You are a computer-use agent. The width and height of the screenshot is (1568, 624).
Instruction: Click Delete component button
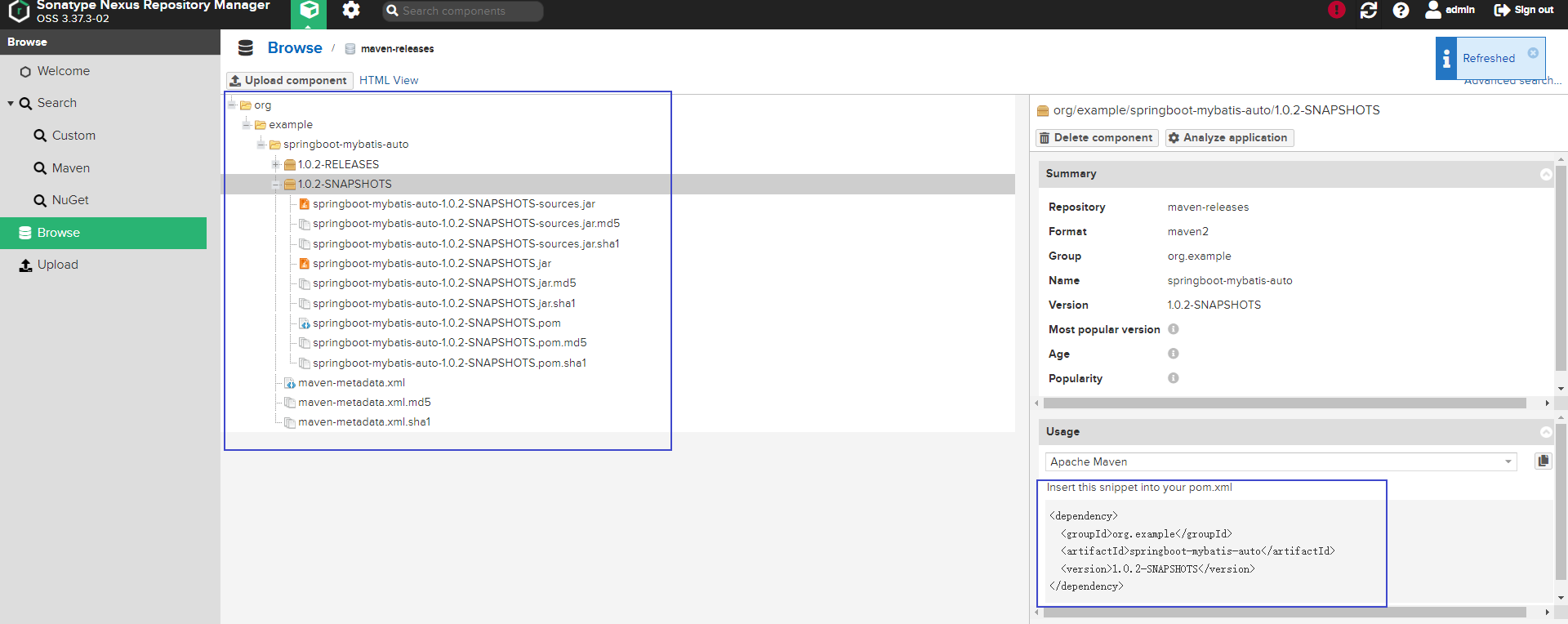[1097, 138]
